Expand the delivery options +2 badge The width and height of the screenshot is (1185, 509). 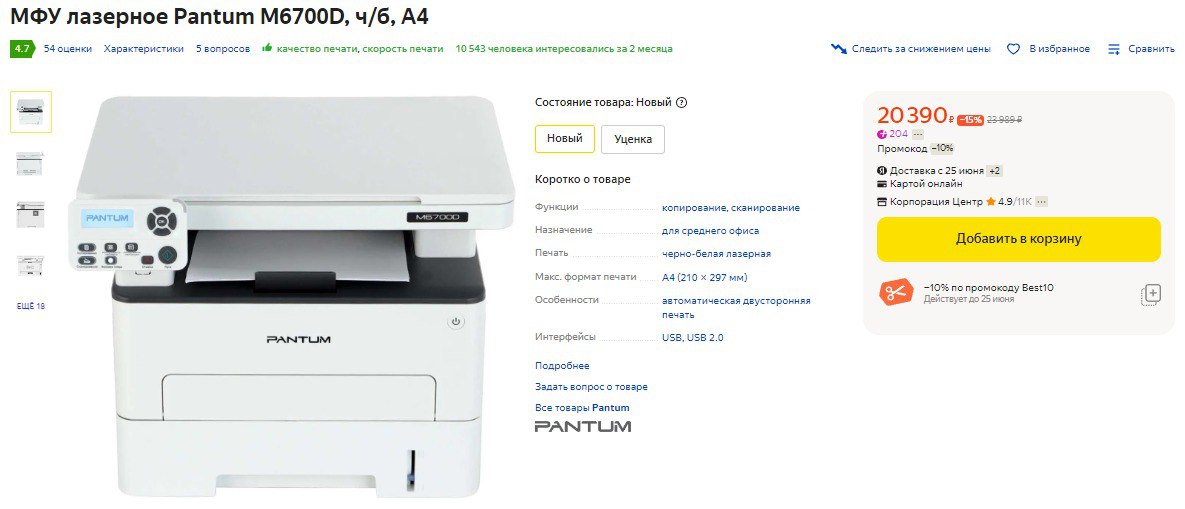point(995,171)
